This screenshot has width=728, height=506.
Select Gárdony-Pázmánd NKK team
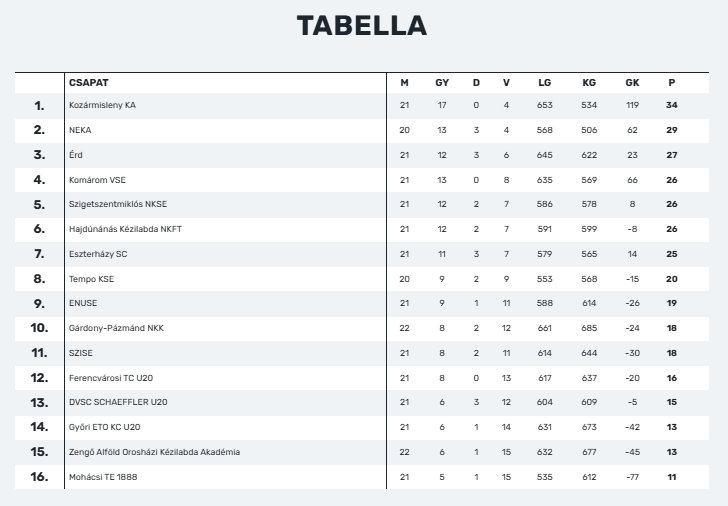[x=116, y=328]
